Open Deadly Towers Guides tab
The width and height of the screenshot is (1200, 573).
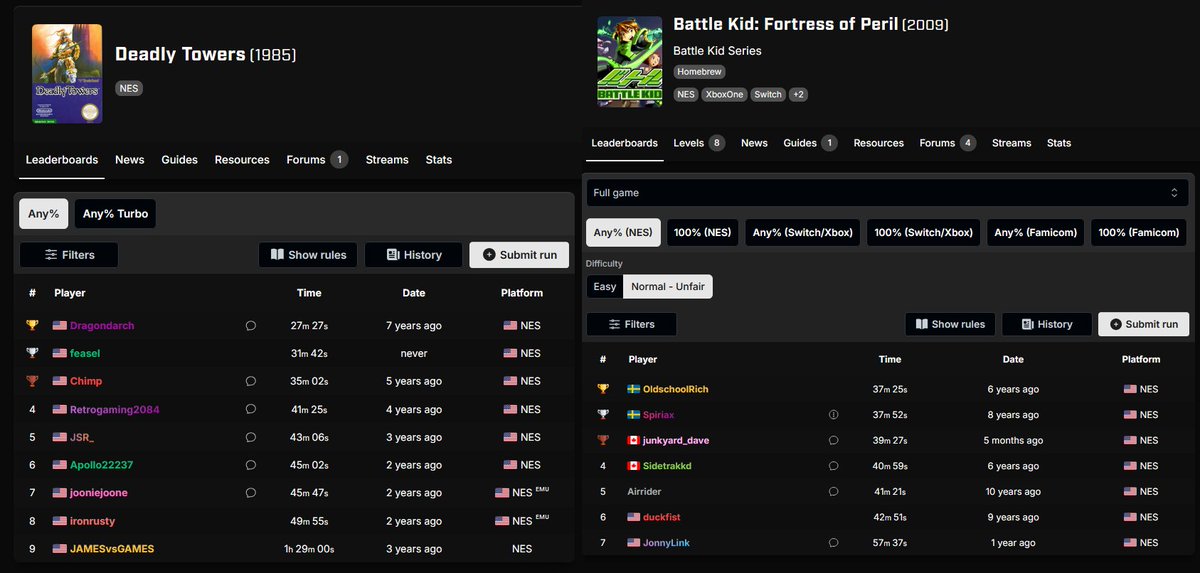click(179, 159)
